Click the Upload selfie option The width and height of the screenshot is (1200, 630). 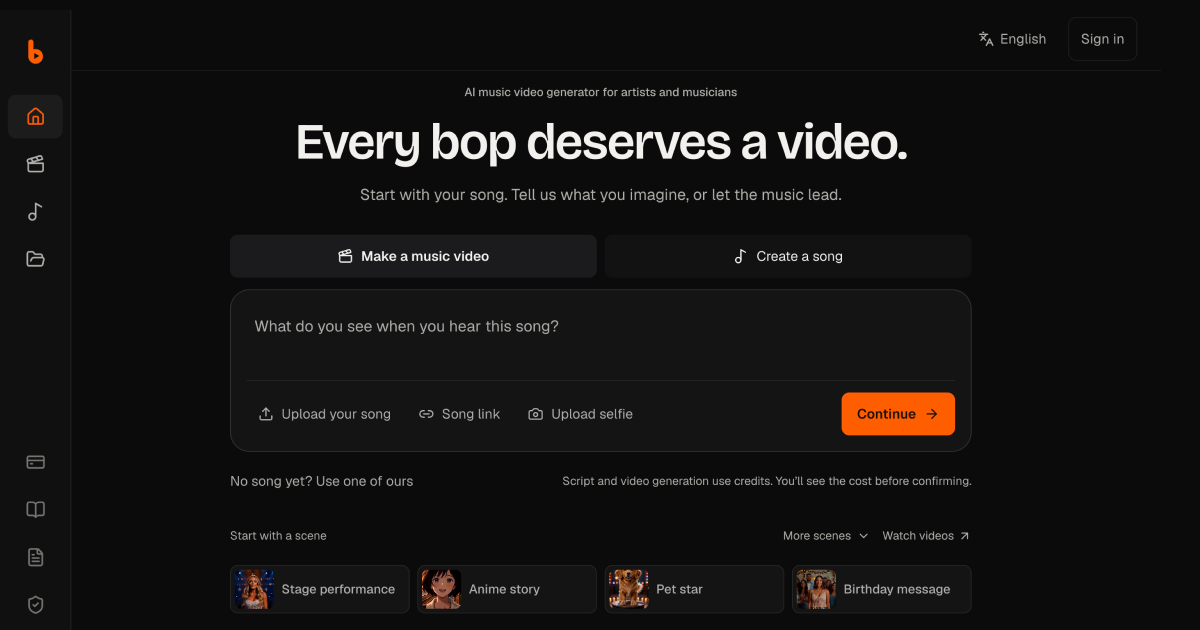click(580, 414)
